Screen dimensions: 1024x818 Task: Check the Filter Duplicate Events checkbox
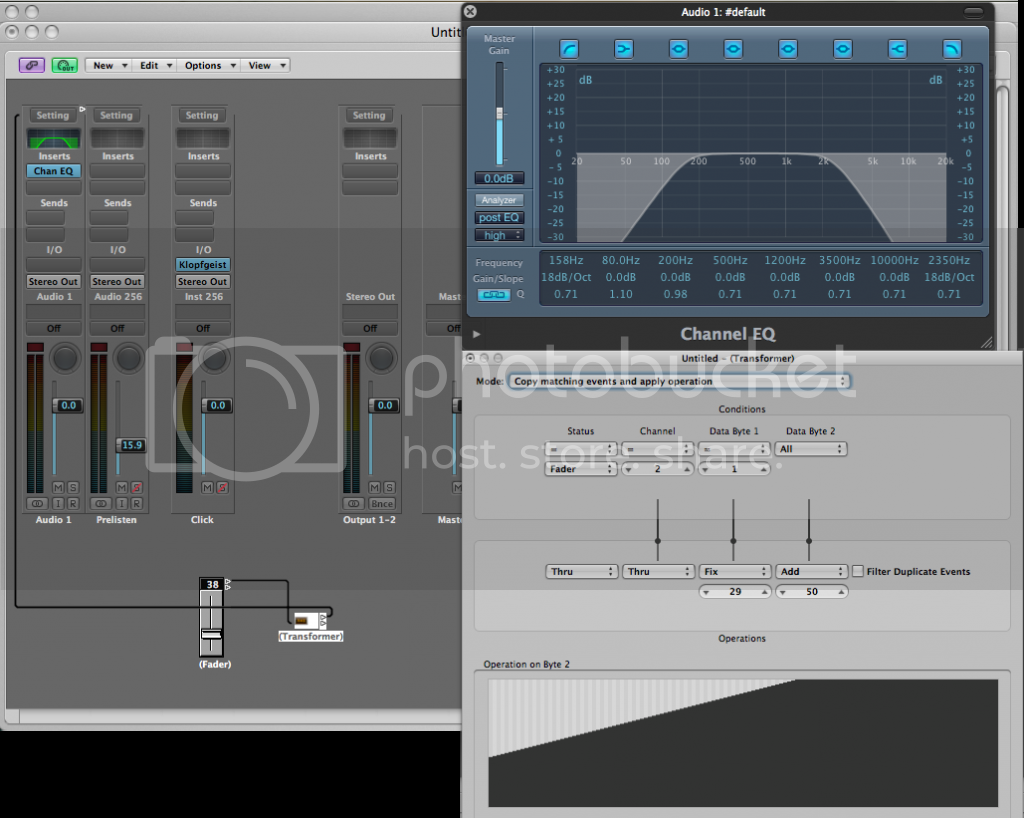(858, 571)
